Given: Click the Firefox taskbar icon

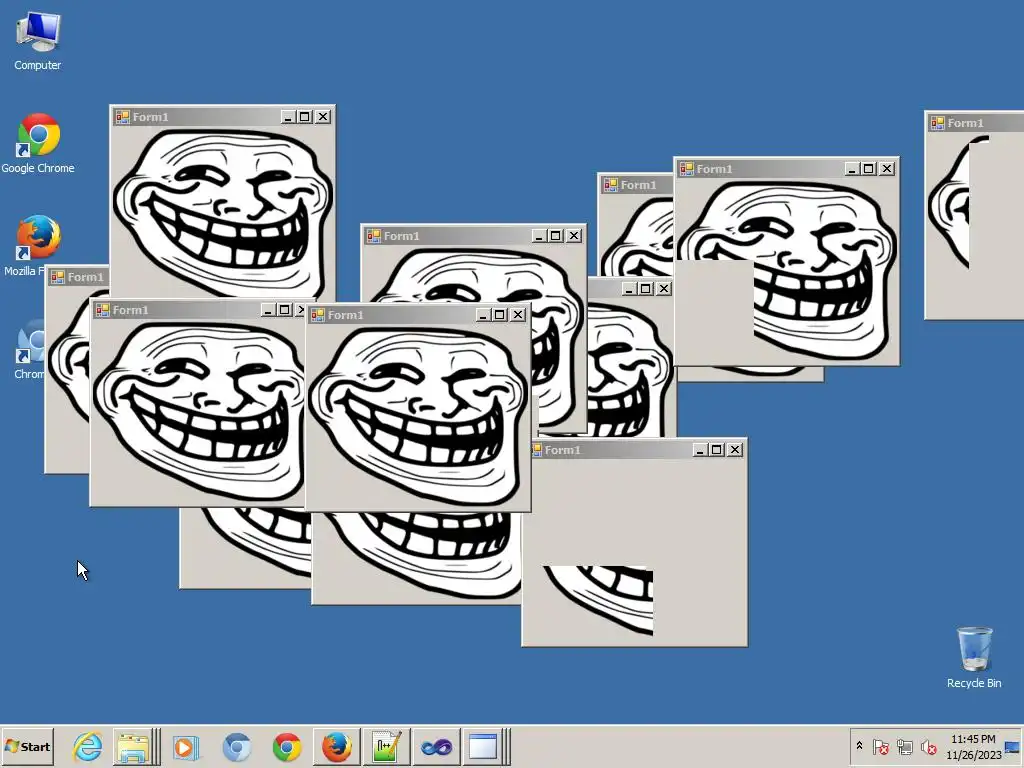Looking at the screenshot, I should point(336,746).
